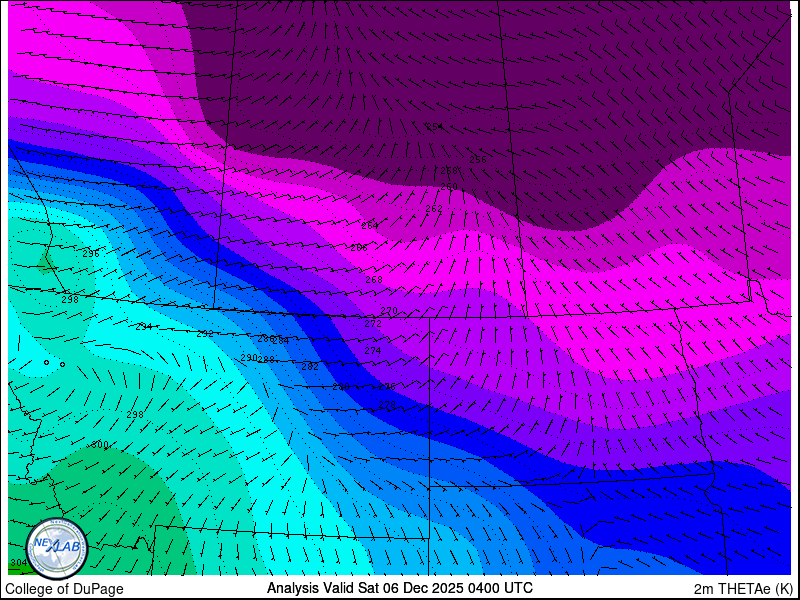Click the 264 contour label
Screen dimensions: 800x600
(369, 226)
